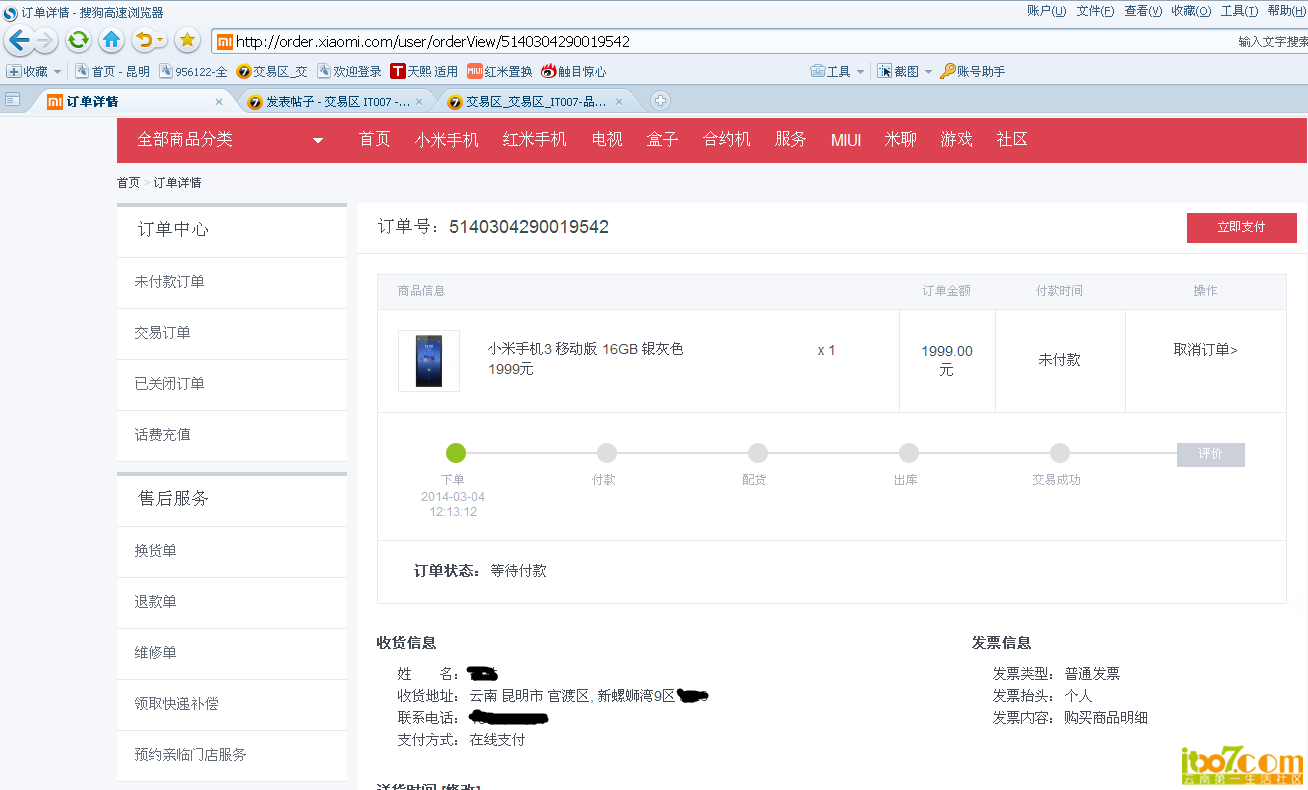
Task: Open 电视 navigation item
Action: pyautogui.click(x=607, y=140)
